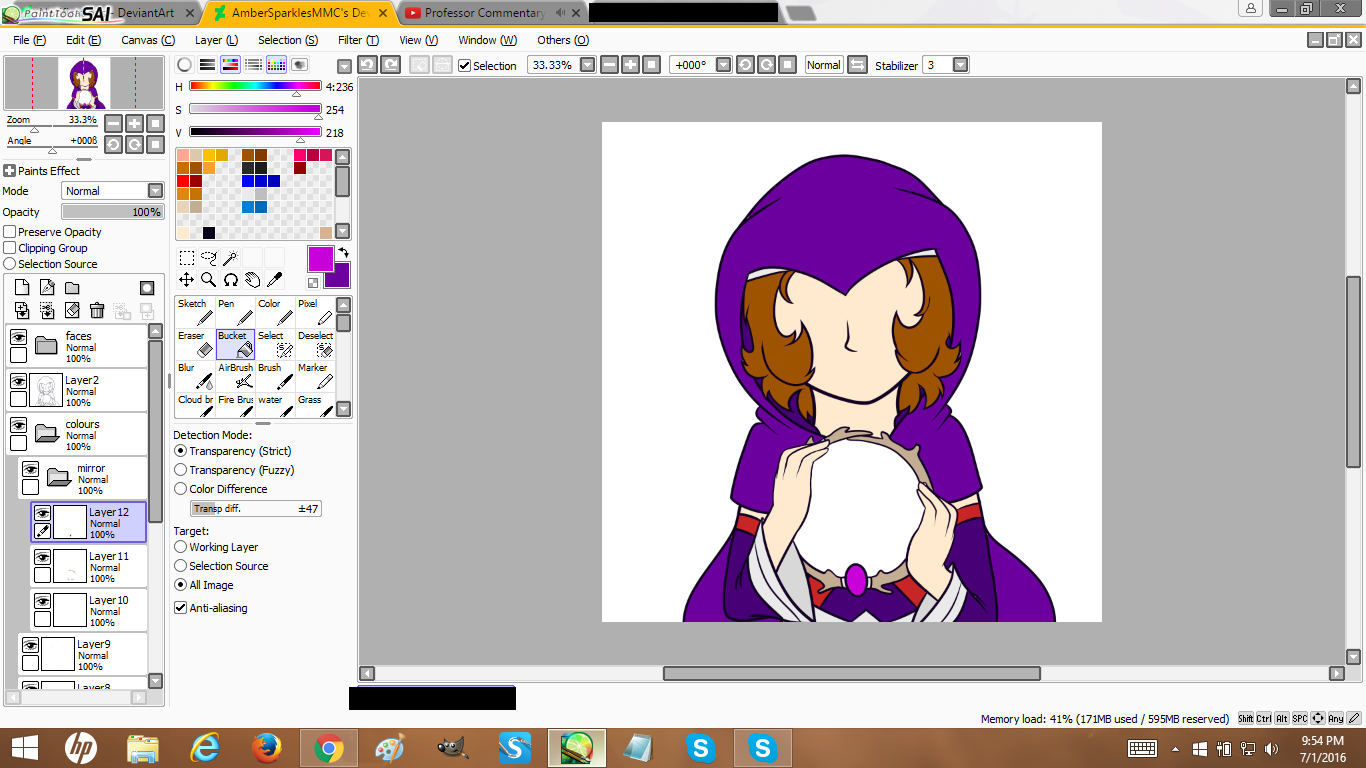Toggle the swatches panel icon
The height and width of the screenshot is (768, 1366).
tap(276, 65)
